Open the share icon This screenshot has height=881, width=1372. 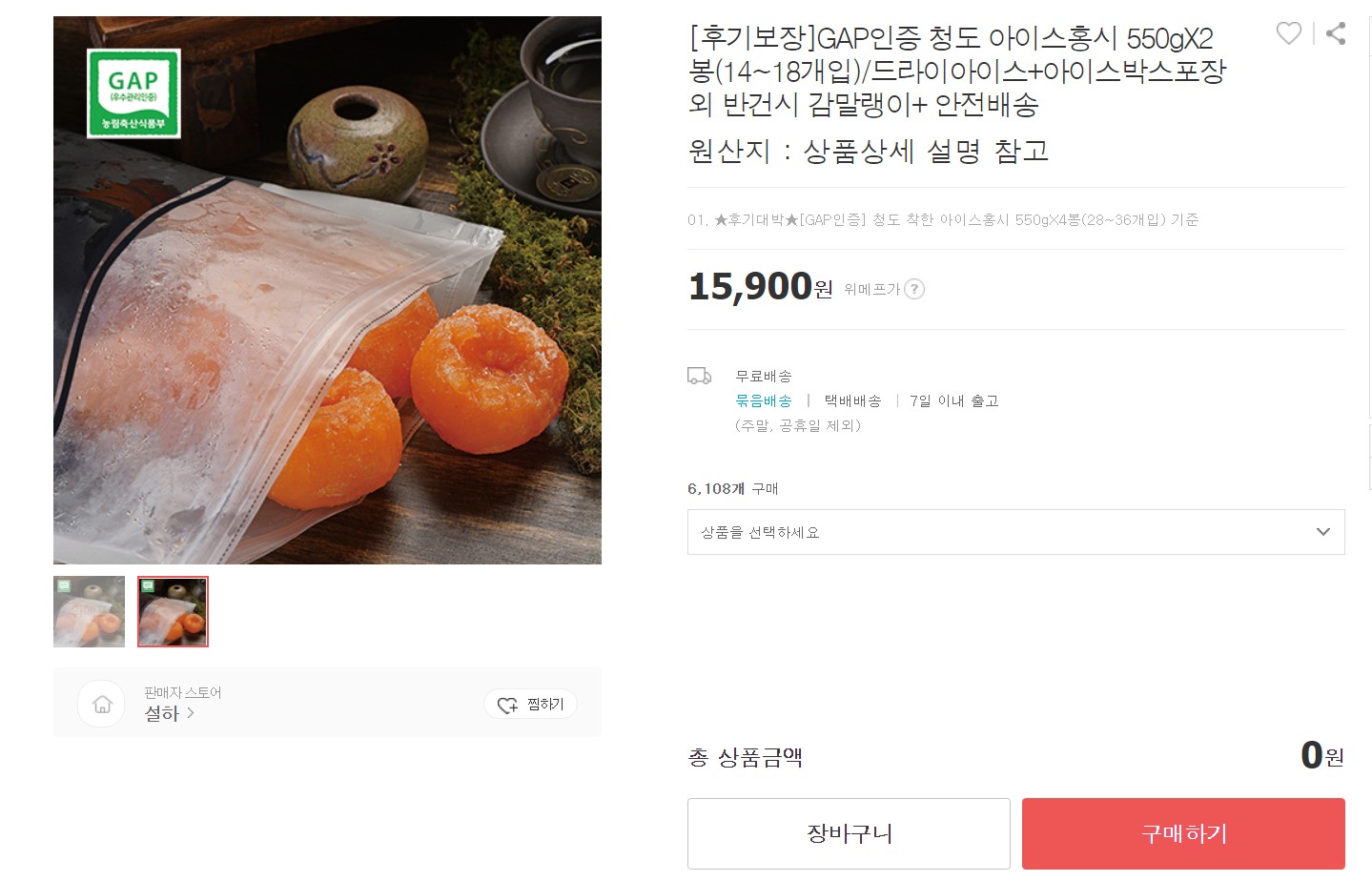tap(1334, 33)
